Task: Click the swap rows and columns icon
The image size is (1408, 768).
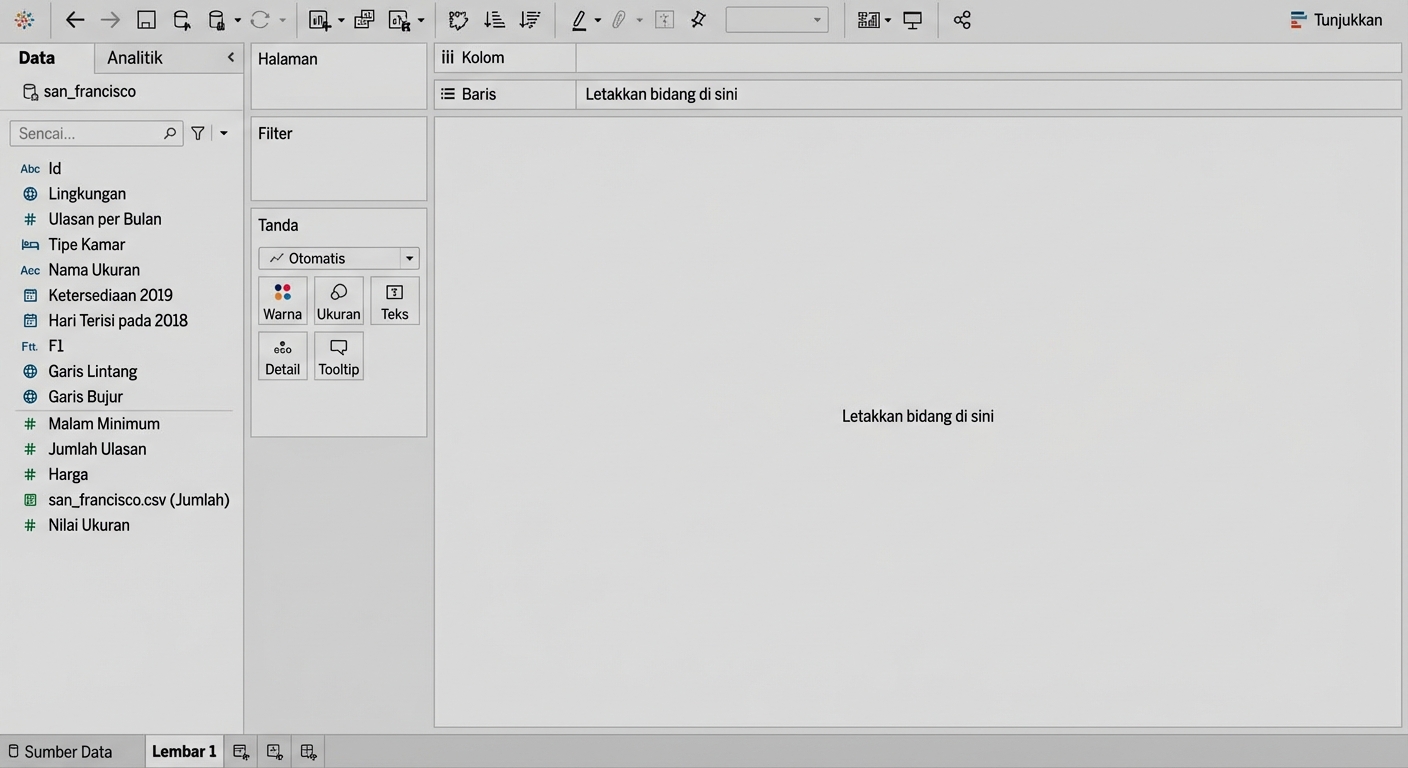Action: 458,20
